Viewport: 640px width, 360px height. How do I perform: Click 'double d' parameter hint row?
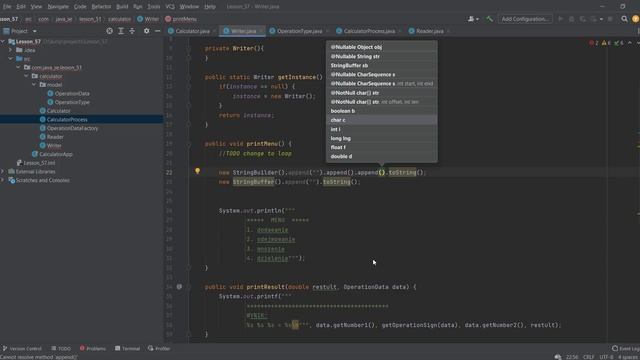[x=382, y=156]
